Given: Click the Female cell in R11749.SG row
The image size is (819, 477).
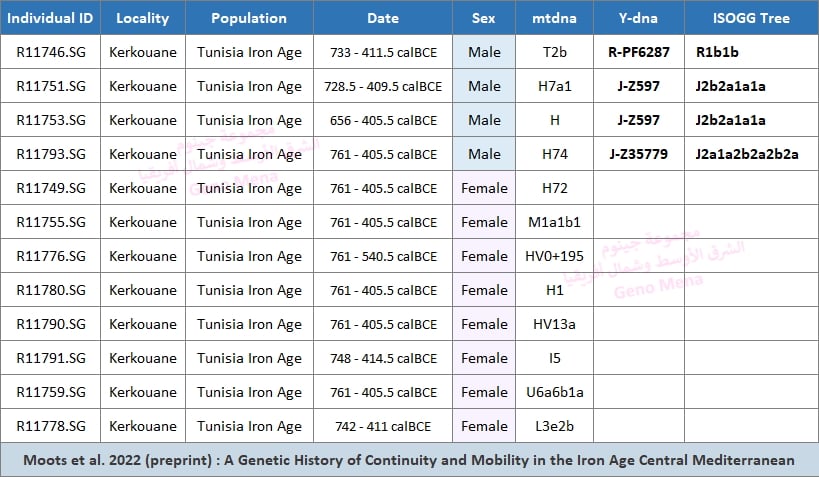Looking at the screenshot, I should 484,188.
